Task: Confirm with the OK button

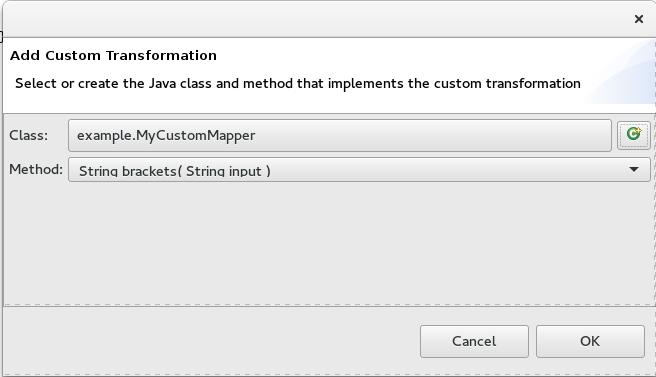Action: (x=590, y=341)
